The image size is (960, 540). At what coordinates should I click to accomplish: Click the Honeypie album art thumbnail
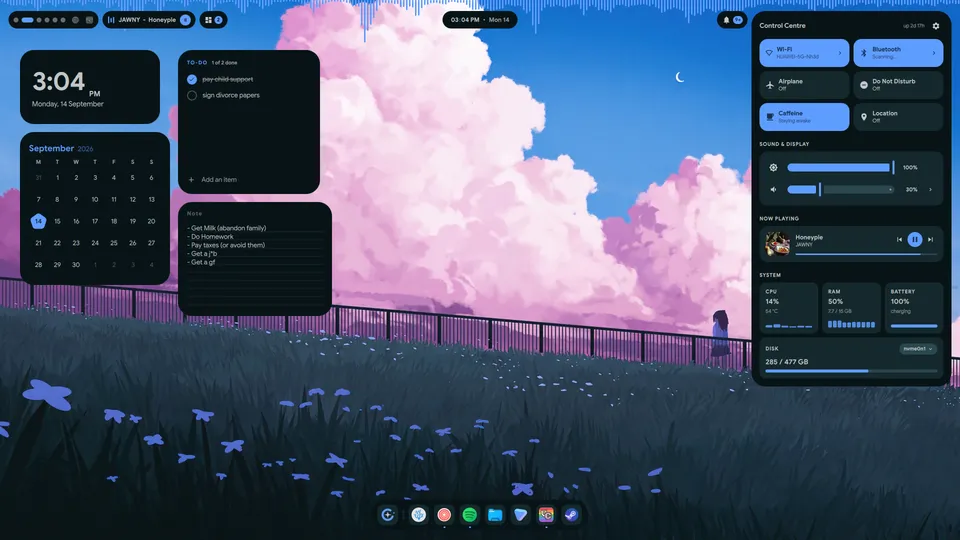tap(777, 243)
